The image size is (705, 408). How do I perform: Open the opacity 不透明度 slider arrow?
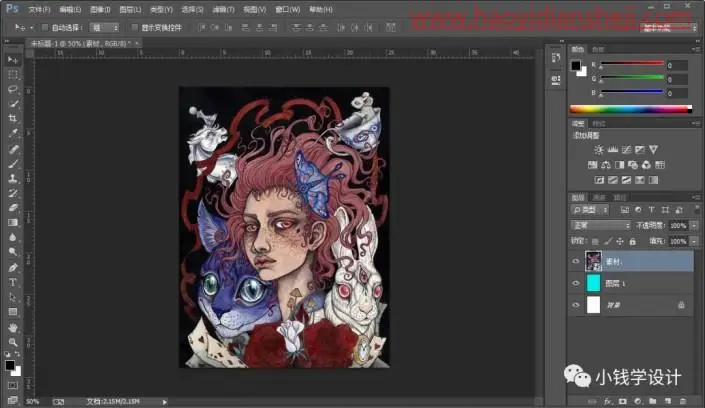click(694, 225)
